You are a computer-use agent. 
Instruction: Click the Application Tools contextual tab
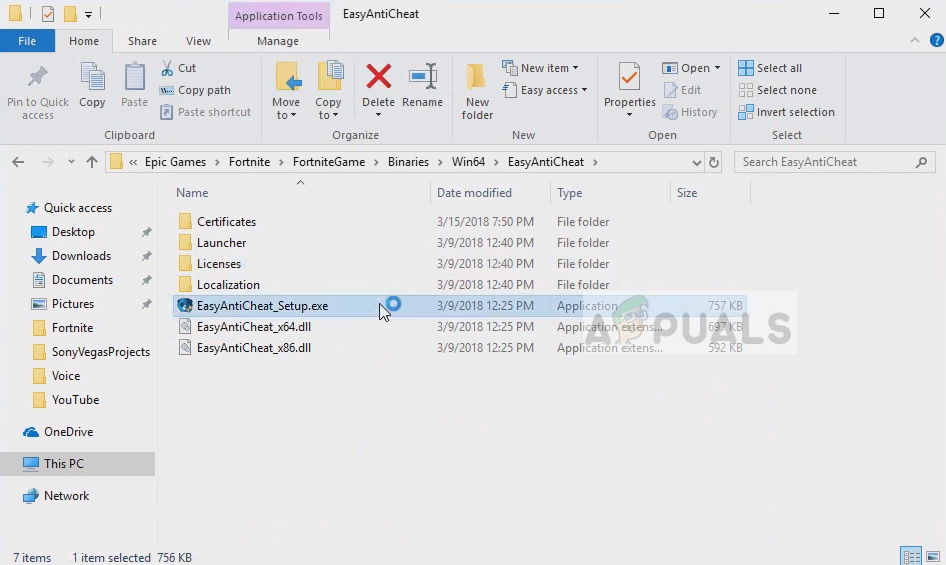[279, 16]
